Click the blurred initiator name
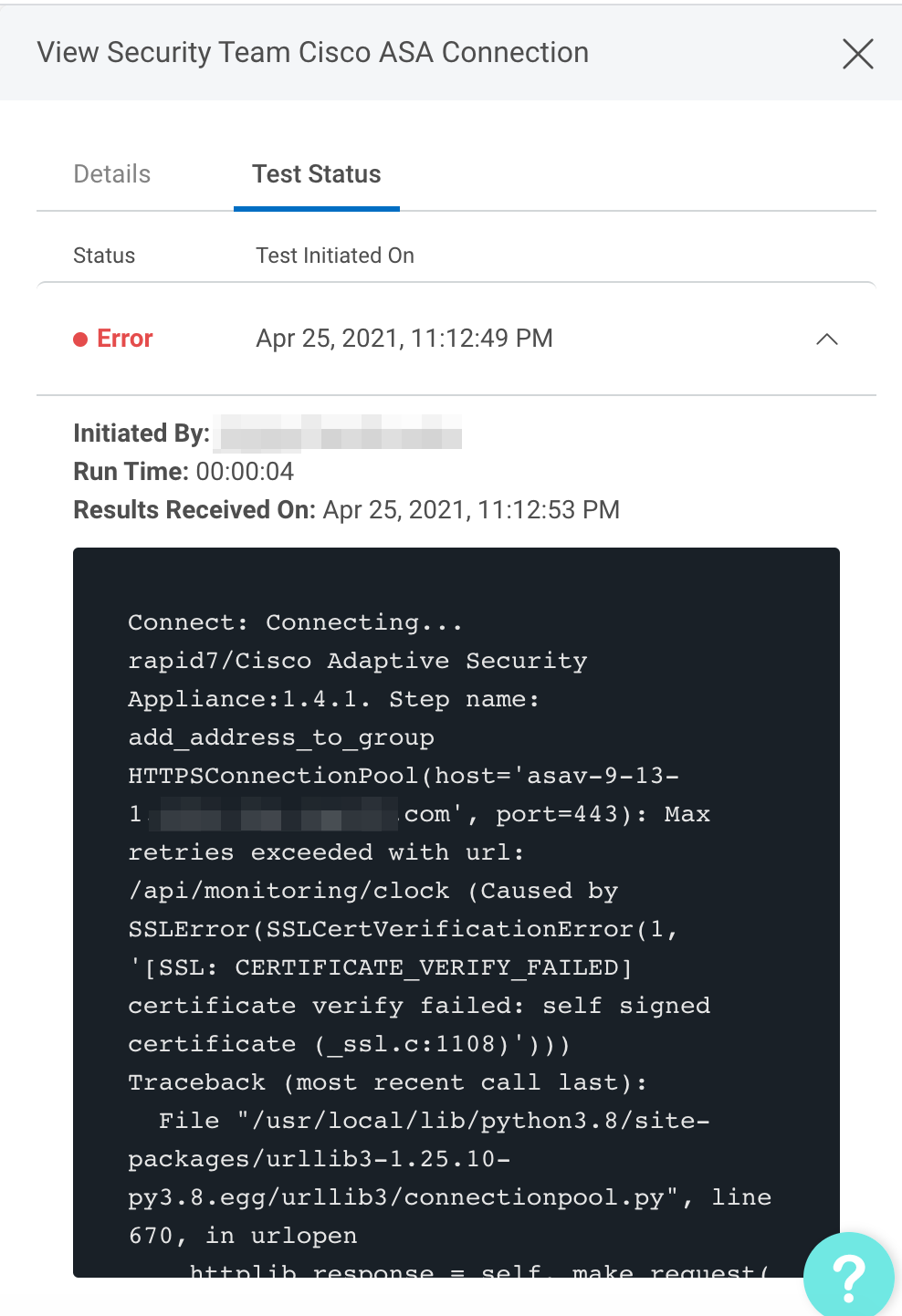 (x=341, y=433)
